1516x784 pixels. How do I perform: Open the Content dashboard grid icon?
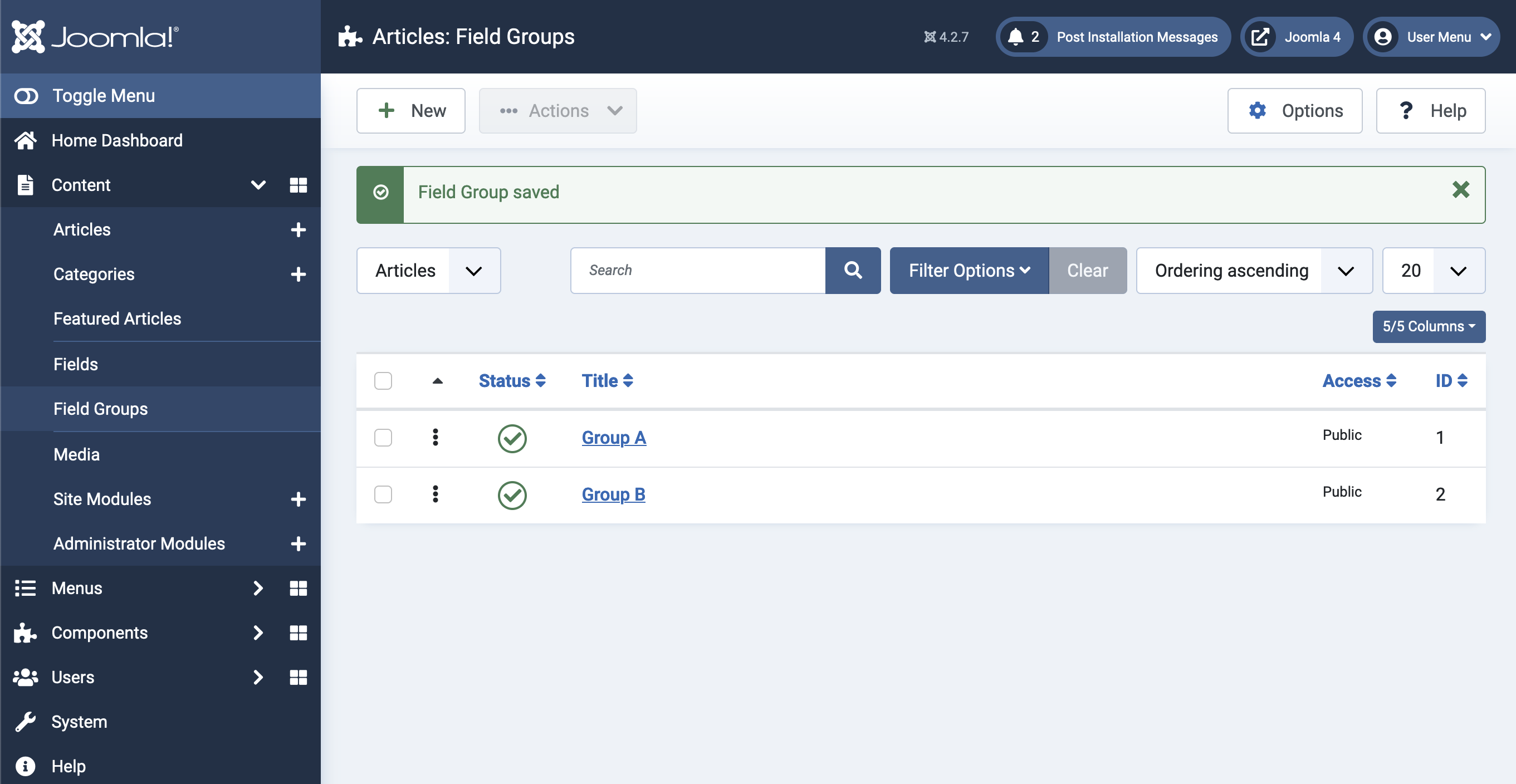(299, 185)
